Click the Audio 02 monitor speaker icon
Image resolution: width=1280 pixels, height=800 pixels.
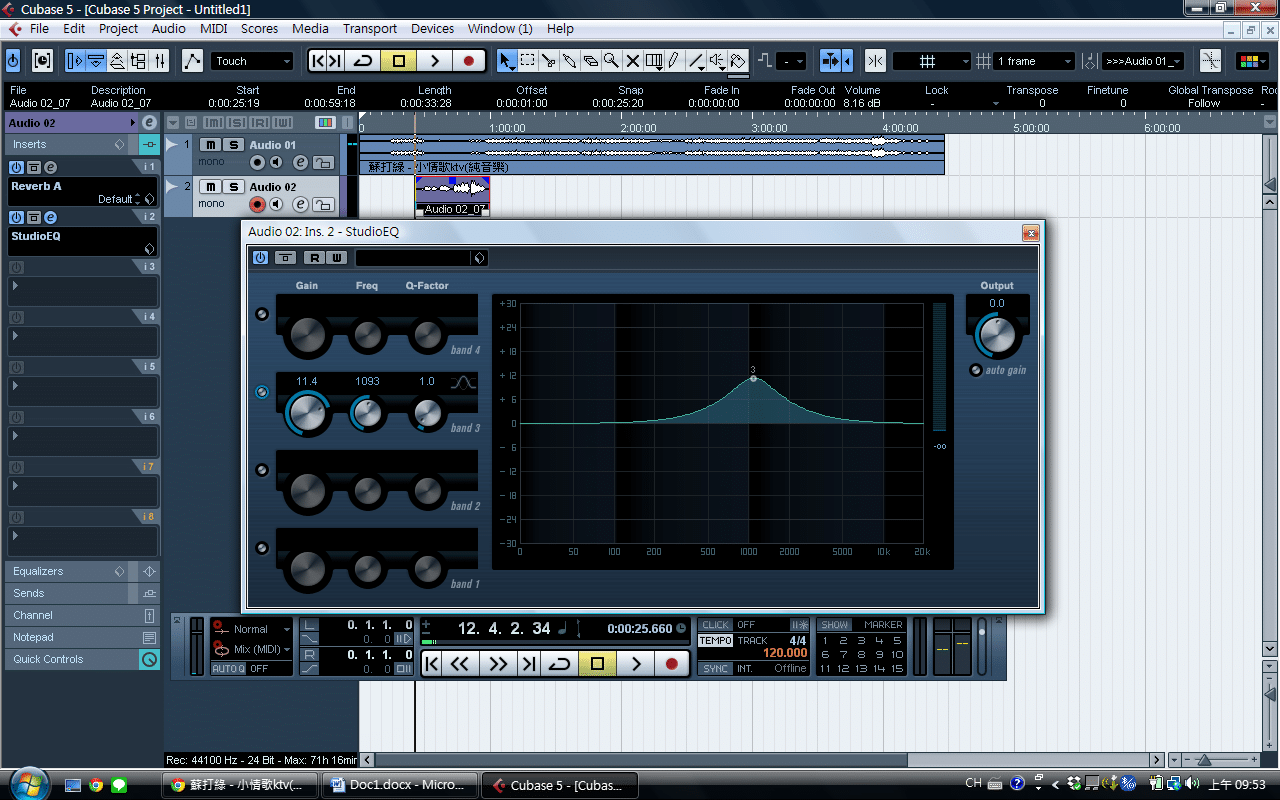coord(277,205)
